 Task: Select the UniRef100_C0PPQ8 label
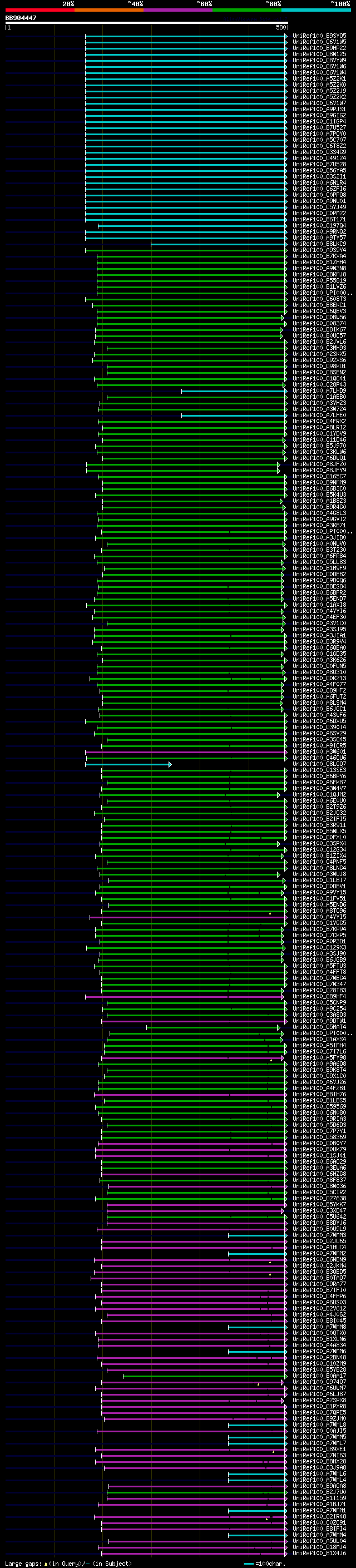319,195
